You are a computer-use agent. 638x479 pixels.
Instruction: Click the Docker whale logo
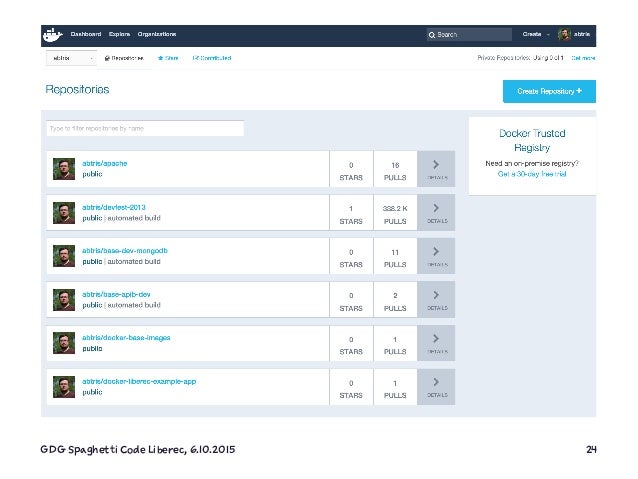pos(52,35)
